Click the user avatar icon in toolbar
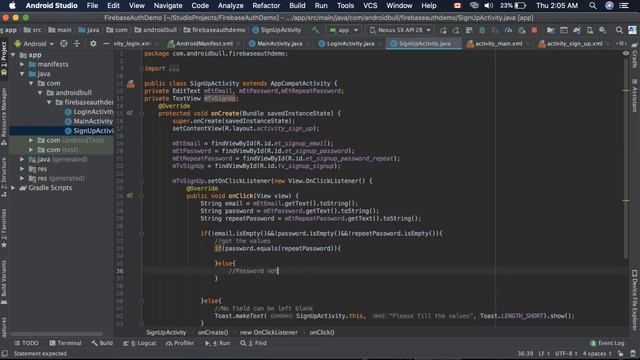 pyautogui.click(x=632, y=30)
